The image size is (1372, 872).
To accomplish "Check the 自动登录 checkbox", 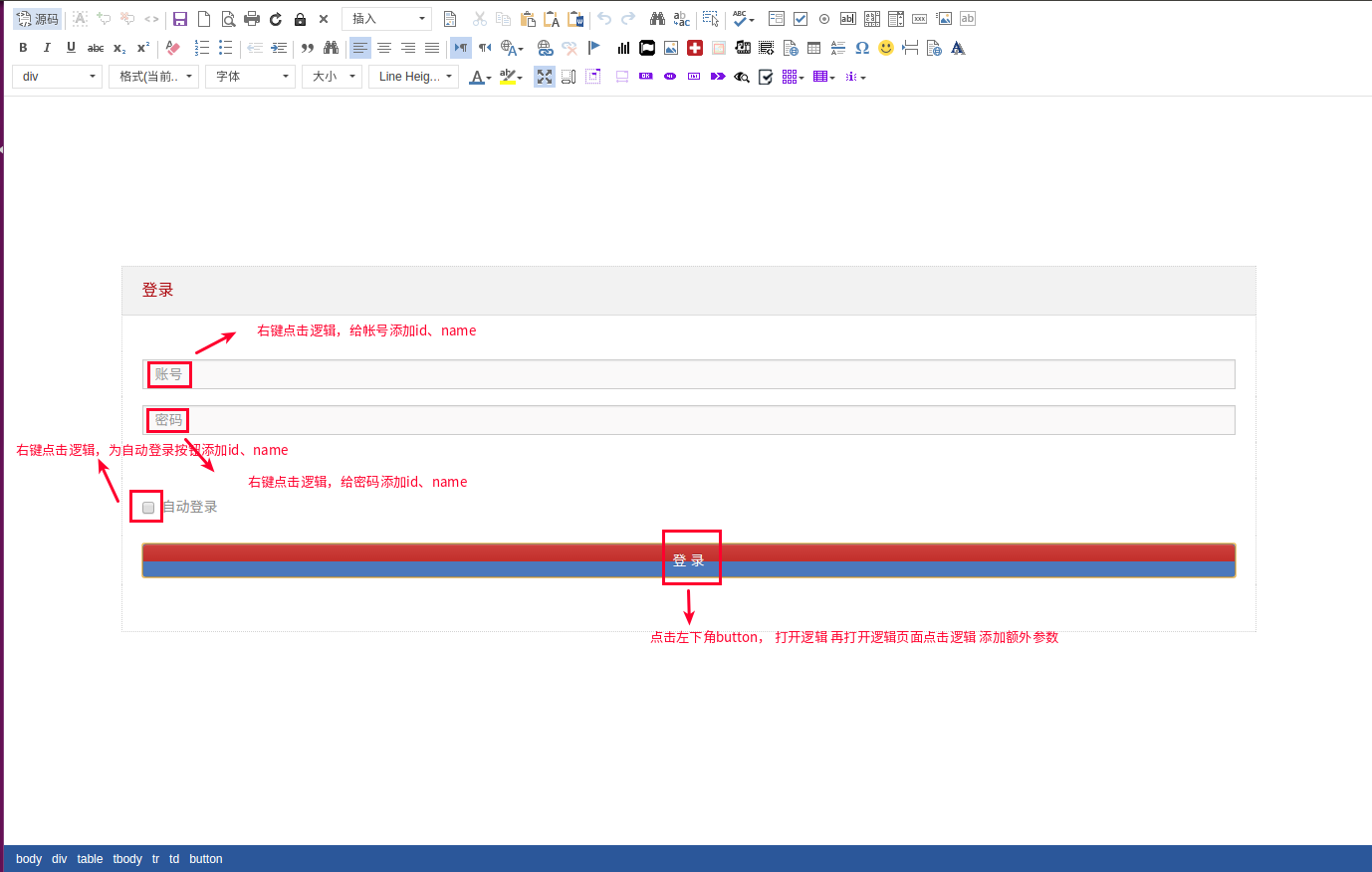I will coord(148,508).
